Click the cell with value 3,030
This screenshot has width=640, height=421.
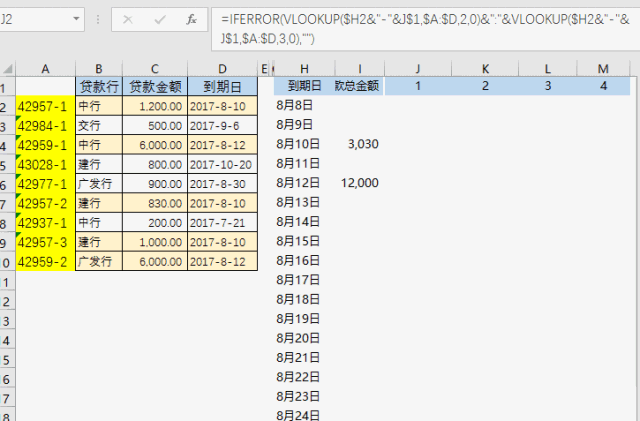[358, 144]
